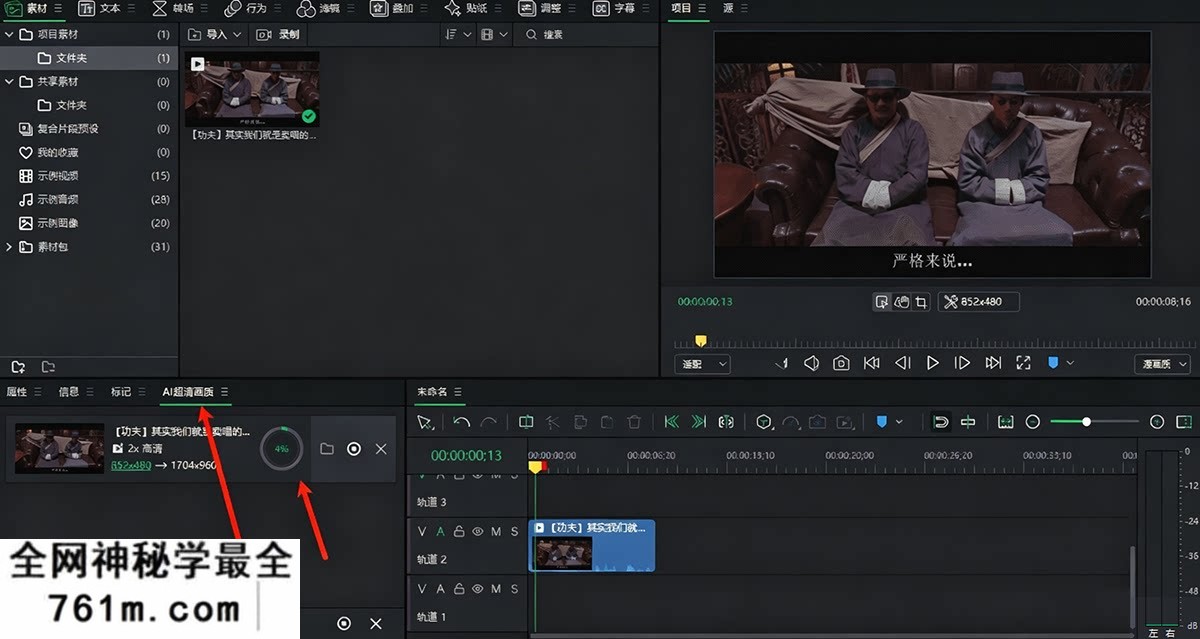Screen dimensions: 1200x639
Task: Switch to the 文本 tab
Action: coord(99,8)
